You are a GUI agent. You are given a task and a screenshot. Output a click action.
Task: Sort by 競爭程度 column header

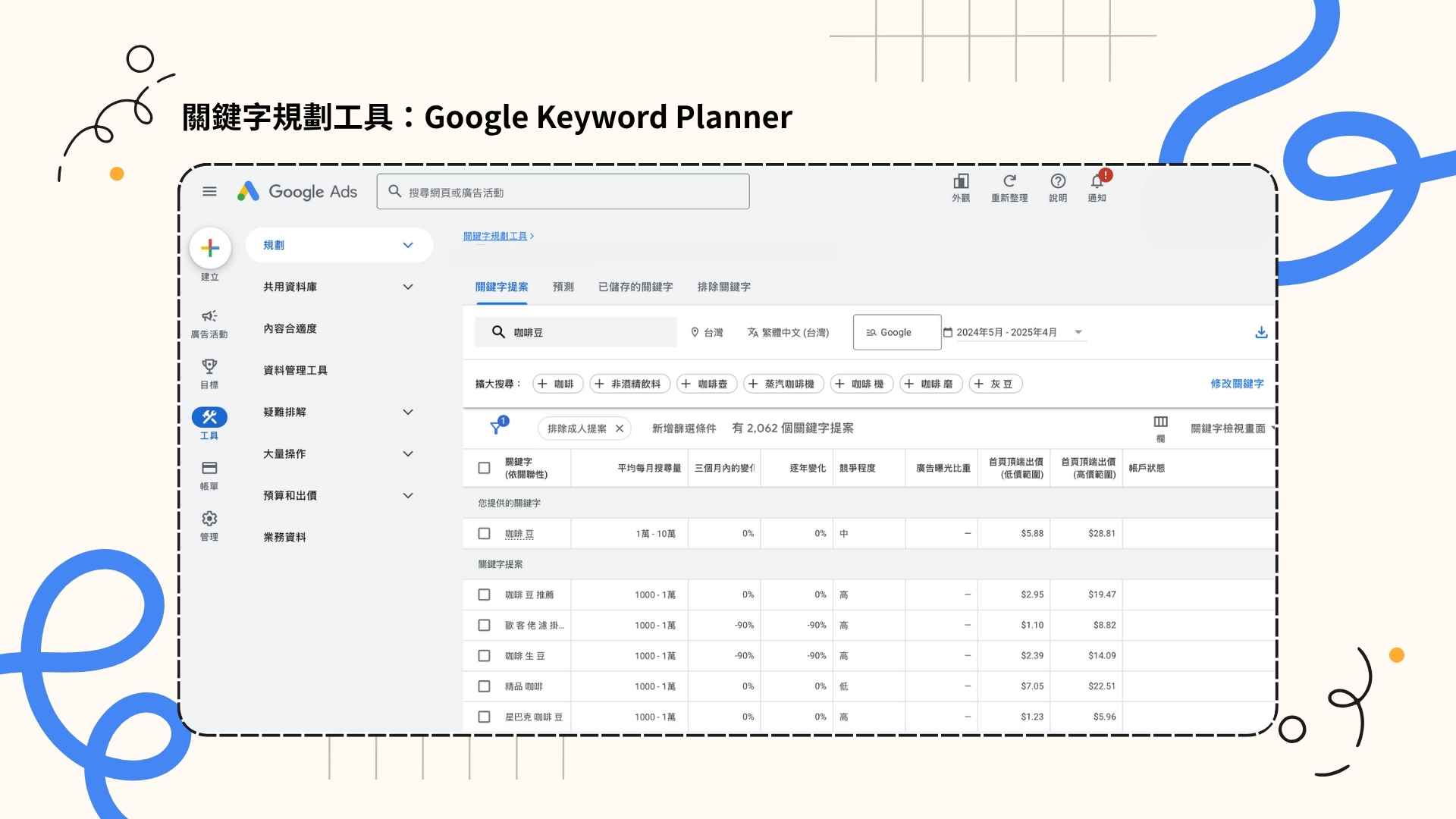coord(857,468)
